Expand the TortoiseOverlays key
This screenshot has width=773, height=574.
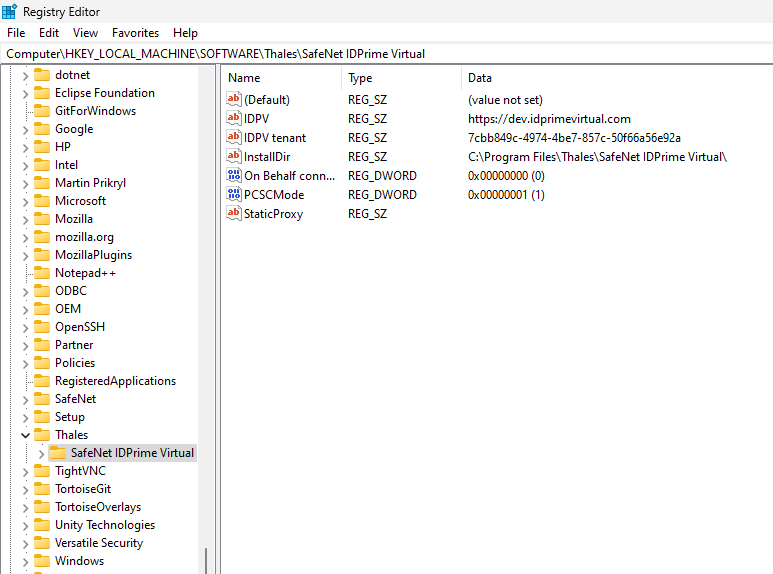coord(25,508)
